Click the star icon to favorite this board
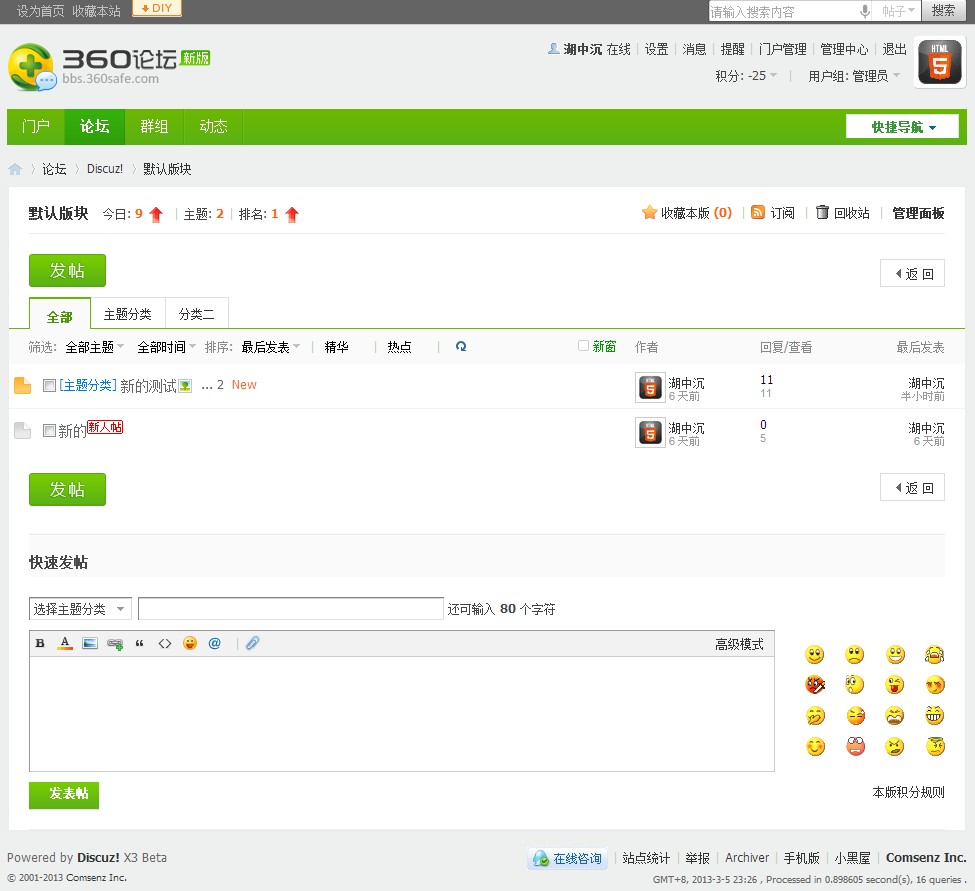 coord(649,213)
